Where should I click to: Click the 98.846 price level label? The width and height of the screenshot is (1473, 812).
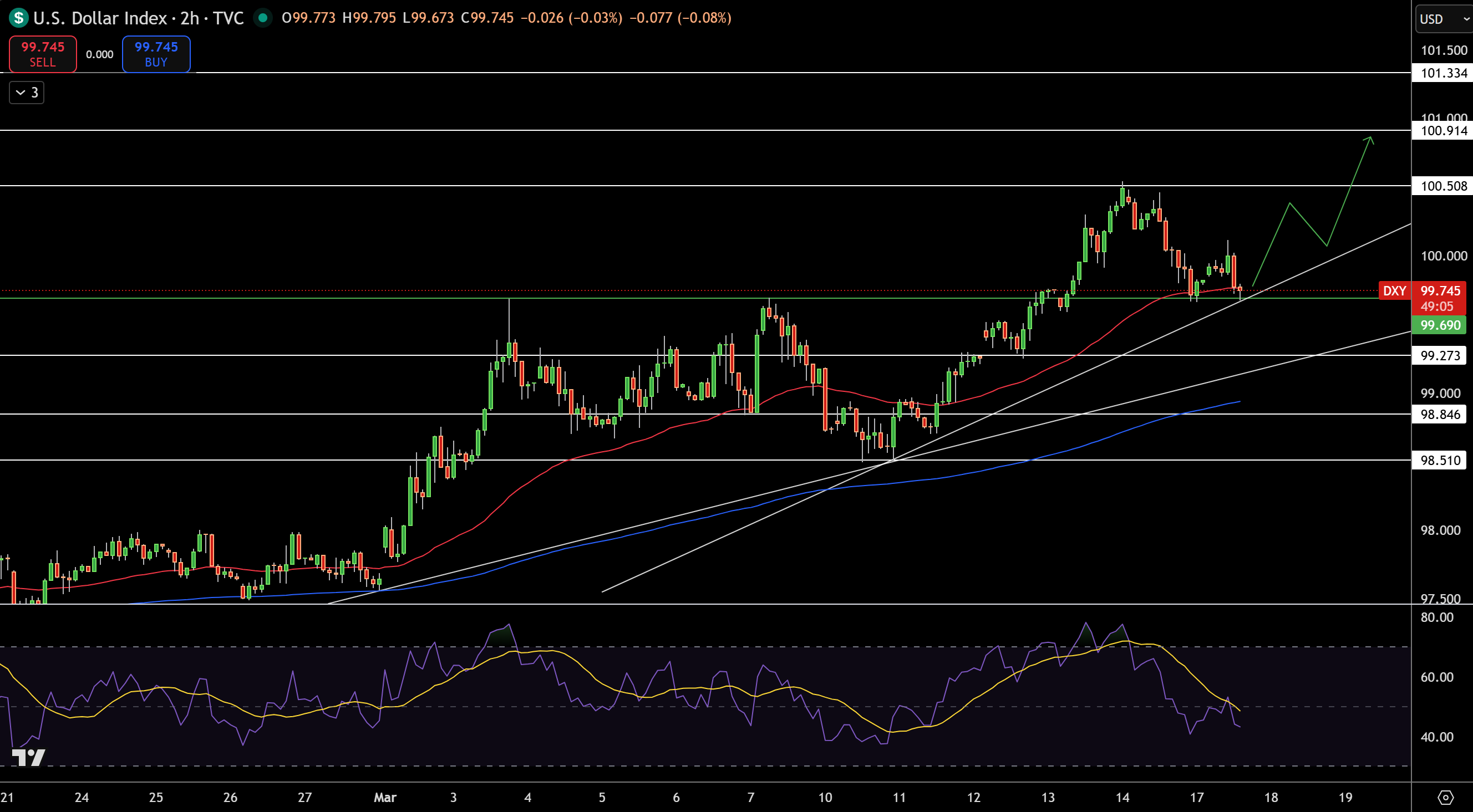point(1439,414)
